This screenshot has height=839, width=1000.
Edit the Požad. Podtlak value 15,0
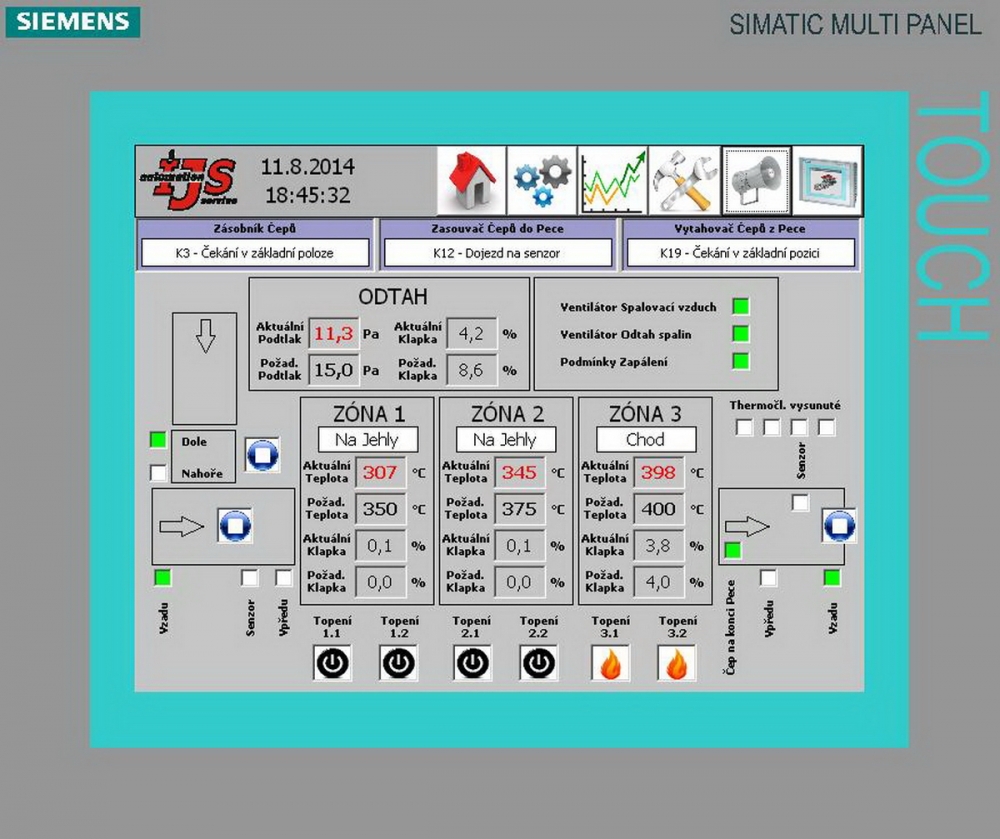click(333, 370)
